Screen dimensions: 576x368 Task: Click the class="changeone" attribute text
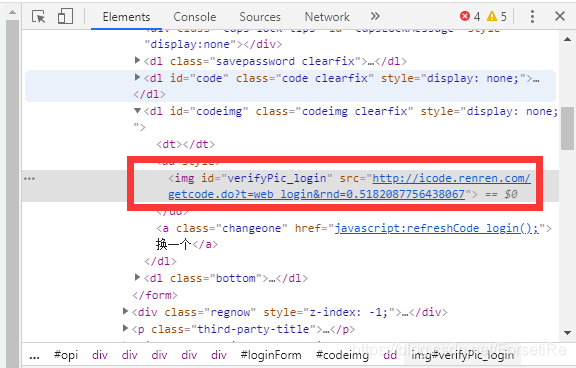[x=231, y=228]
